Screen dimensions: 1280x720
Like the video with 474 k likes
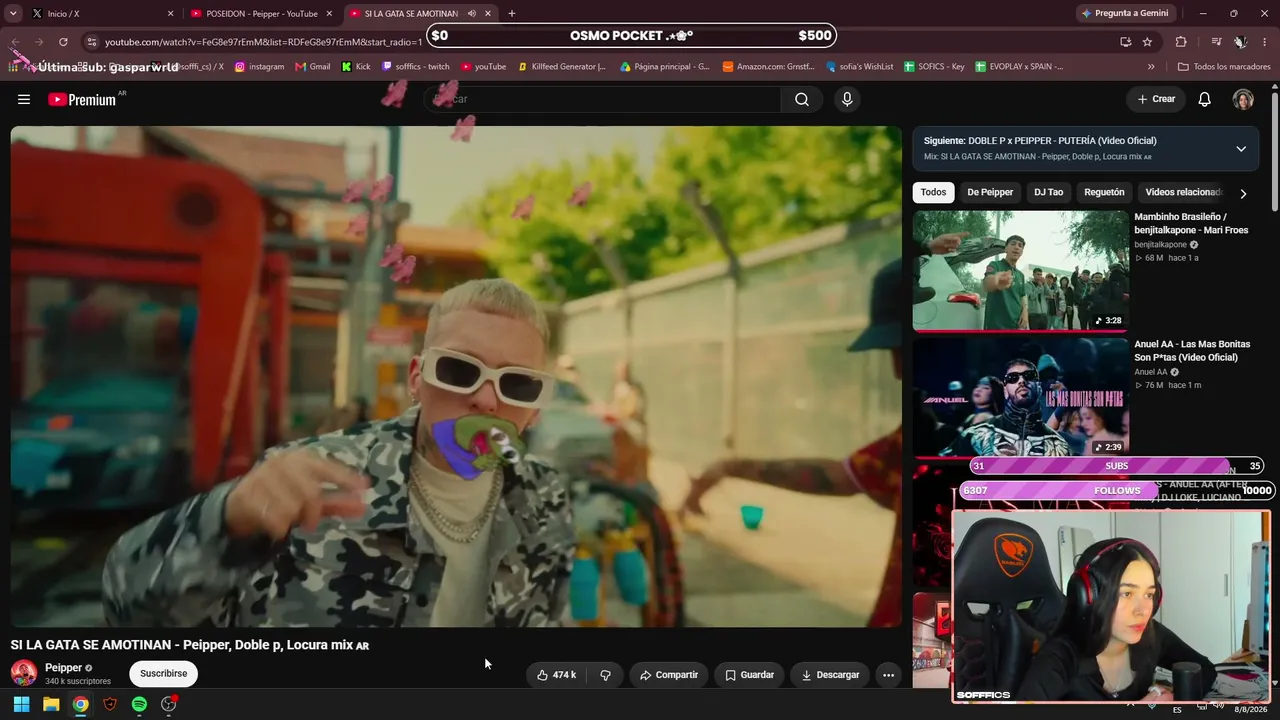coord(556,675)
